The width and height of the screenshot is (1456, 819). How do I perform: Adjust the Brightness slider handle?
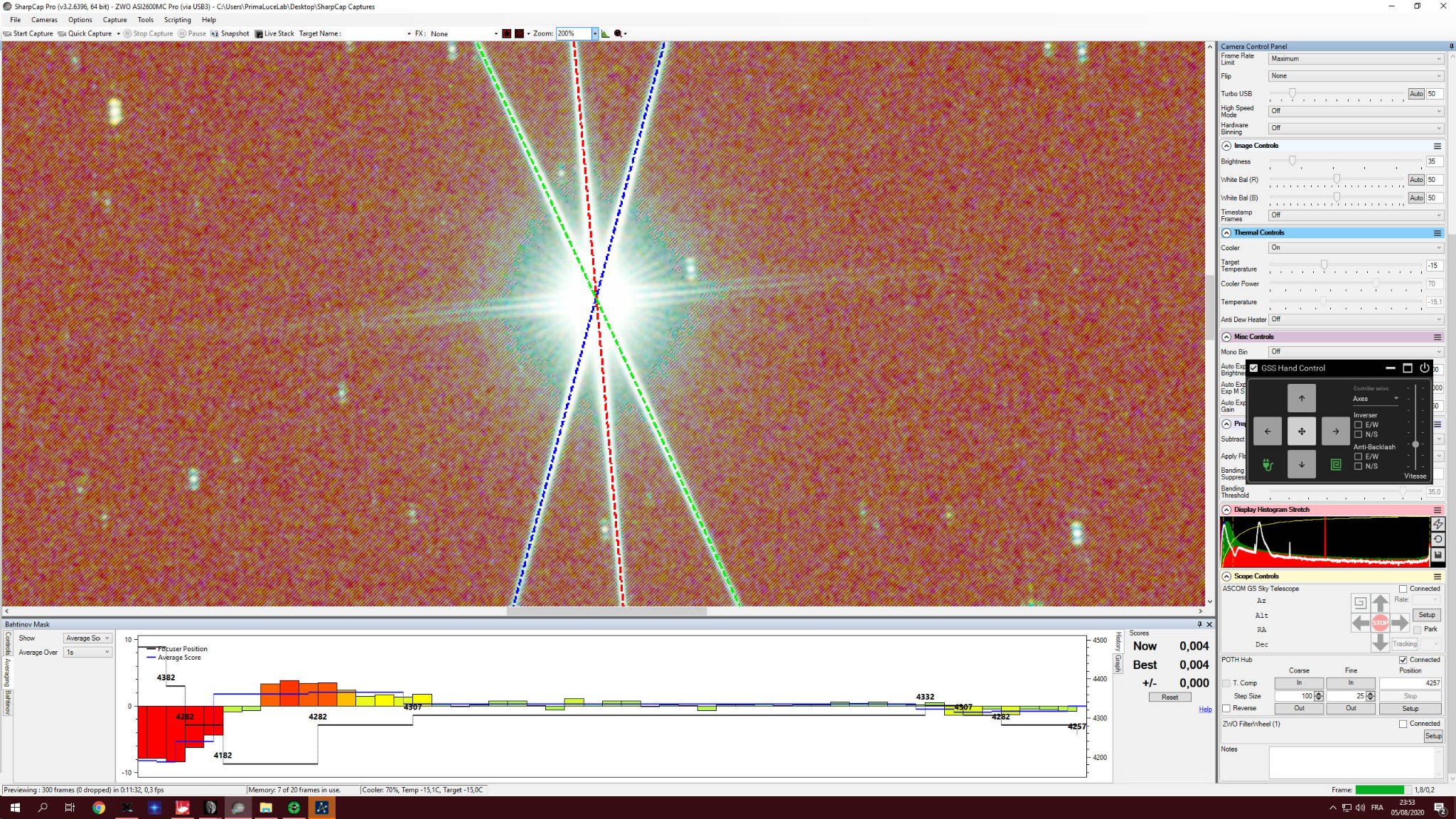pos(1292,161)
